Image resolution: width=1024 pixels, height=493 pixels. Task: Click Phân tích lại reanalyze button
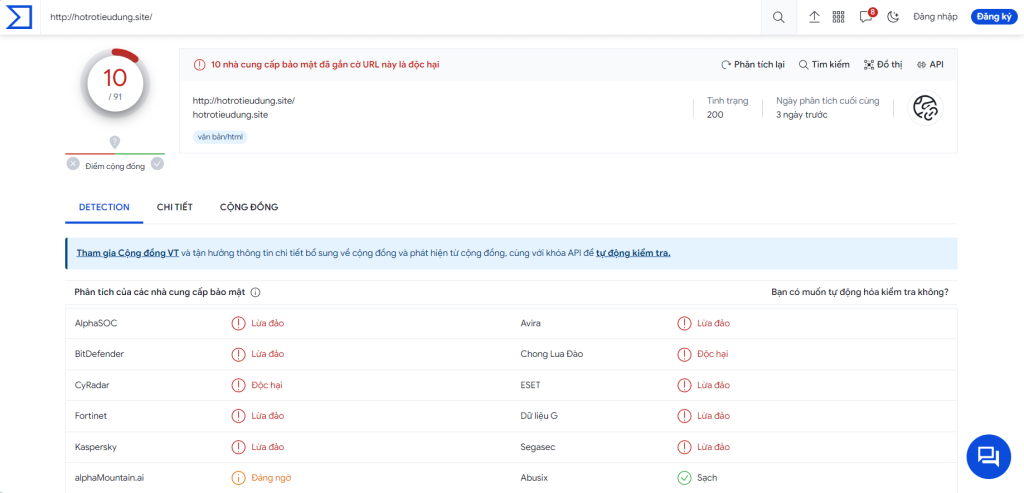tap(752, 65)
